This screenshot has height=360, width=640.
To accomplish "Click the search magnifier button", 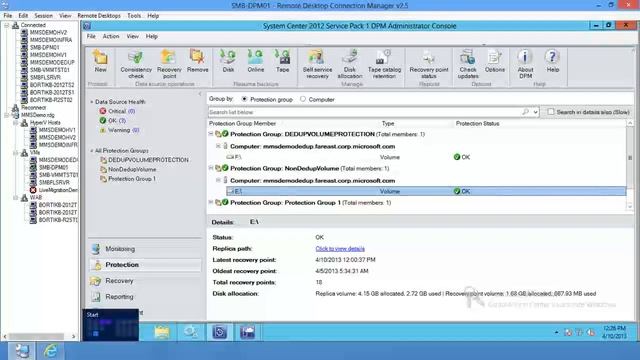I will pyautogui.click(x=525, y=112).
